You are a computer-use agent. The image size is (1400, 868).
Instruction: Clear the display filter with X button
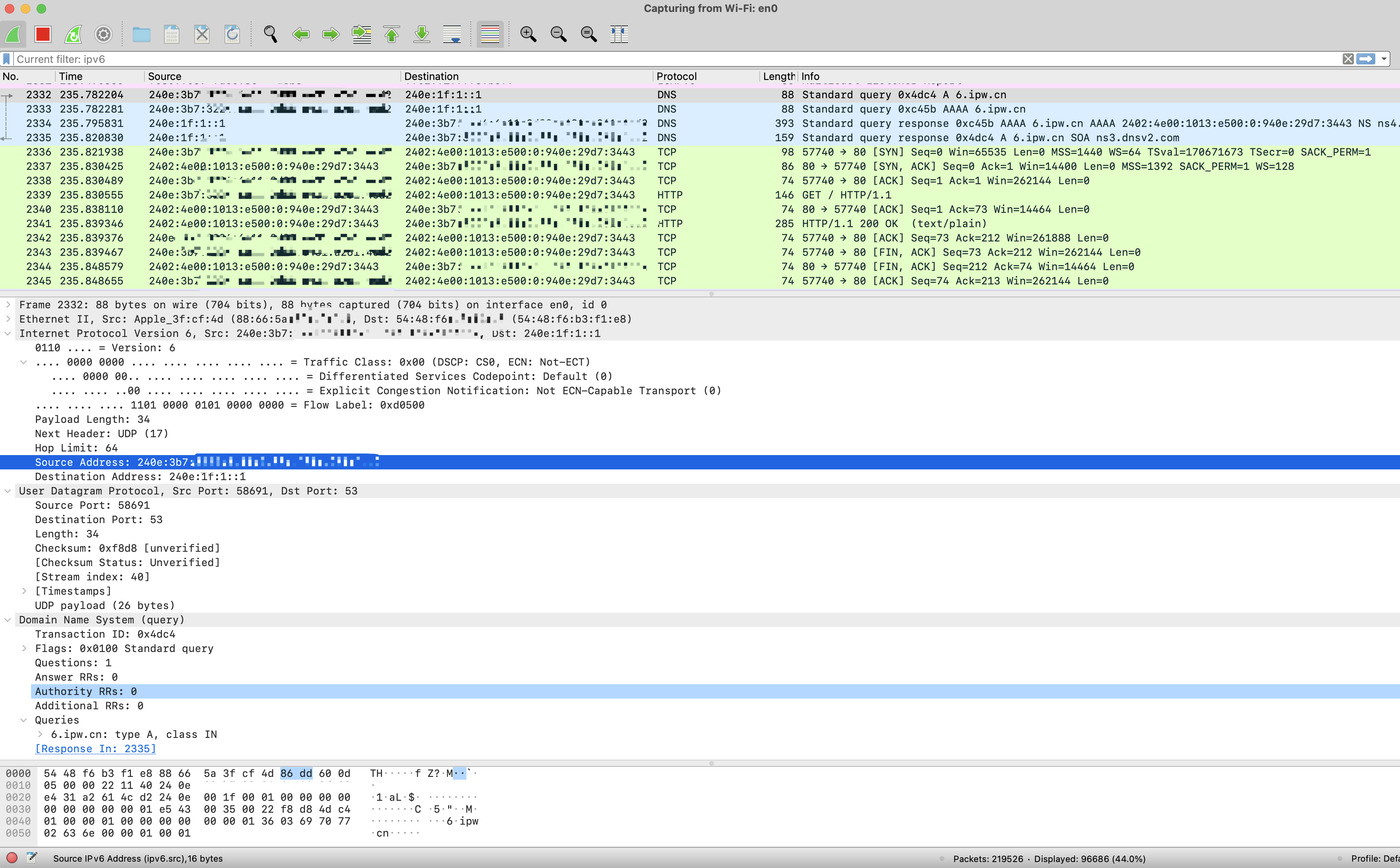point(1348,59)
